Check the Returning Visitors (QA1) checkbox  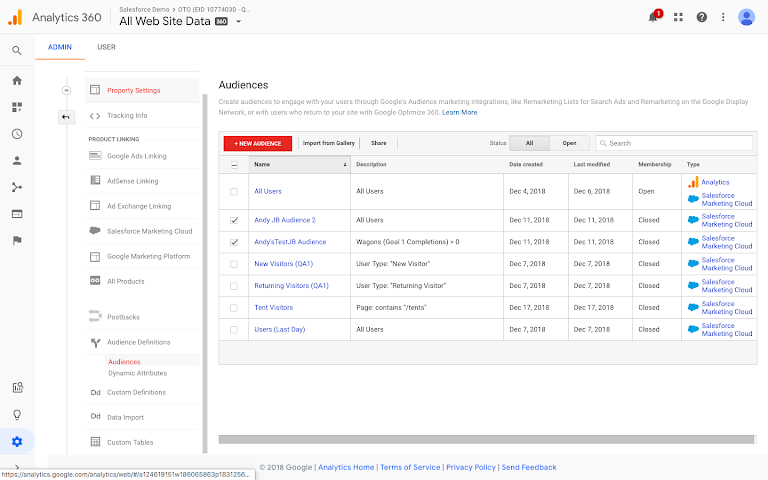tap(234, 286)
